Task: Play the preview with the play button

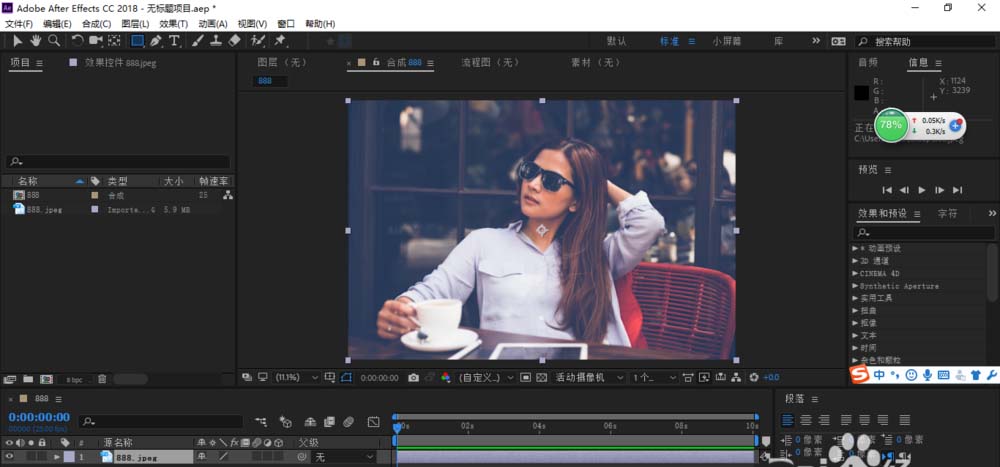Action: tap(922, 189)
